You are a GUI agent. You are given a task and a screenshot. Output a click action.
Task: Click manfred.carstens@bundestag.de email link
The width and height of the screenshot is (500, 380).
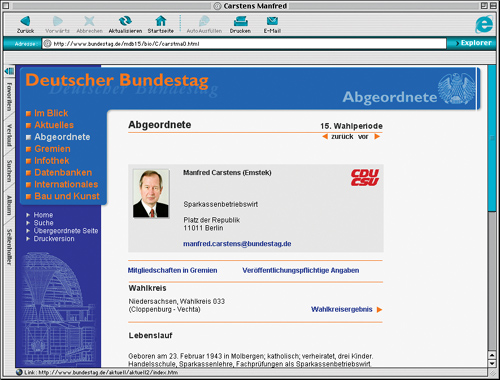(x=237, y=244)
